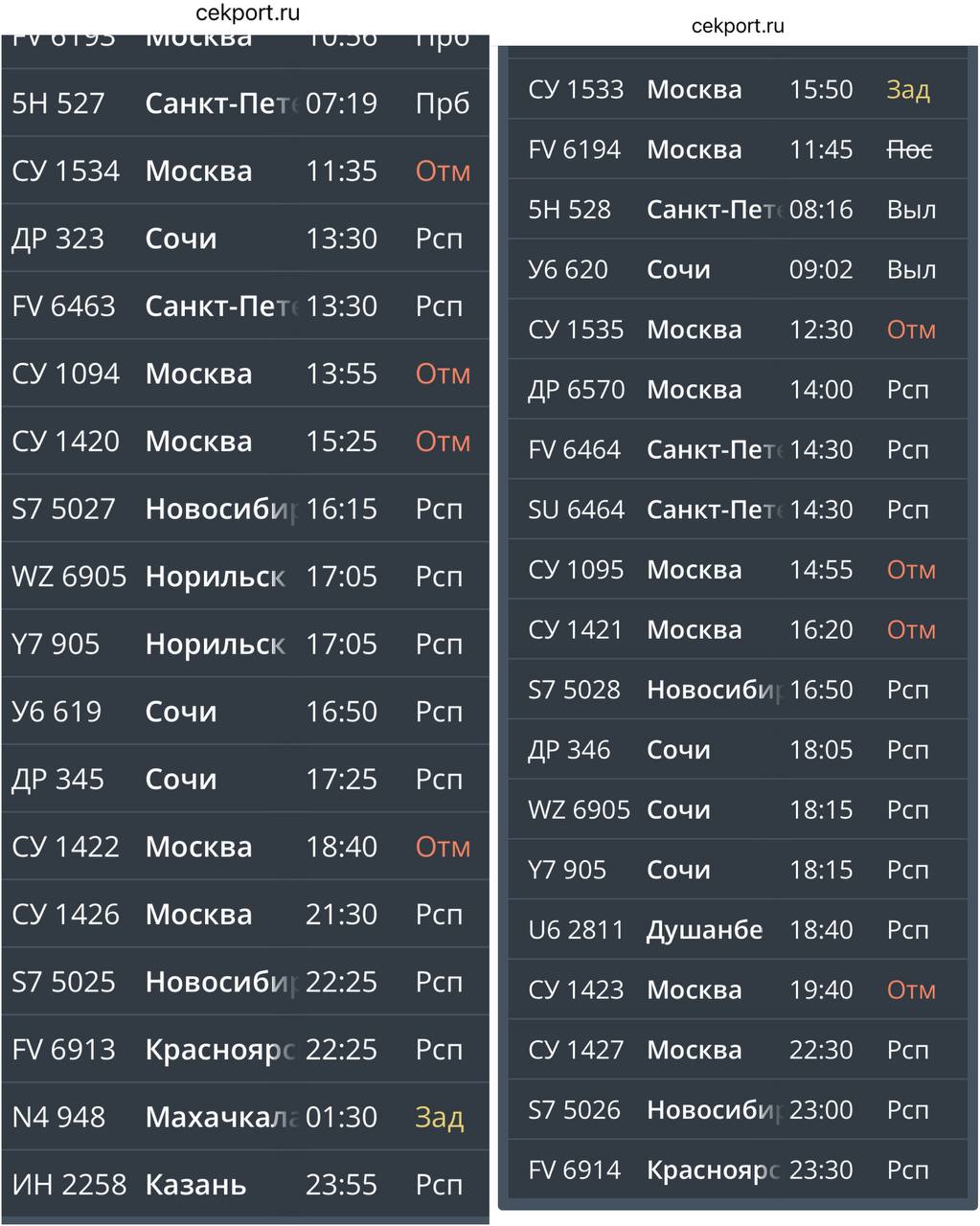
Task: Select the ДР 323 Сочи 13:30 flight
Action: pyautogui.click(x=245, y=238)
